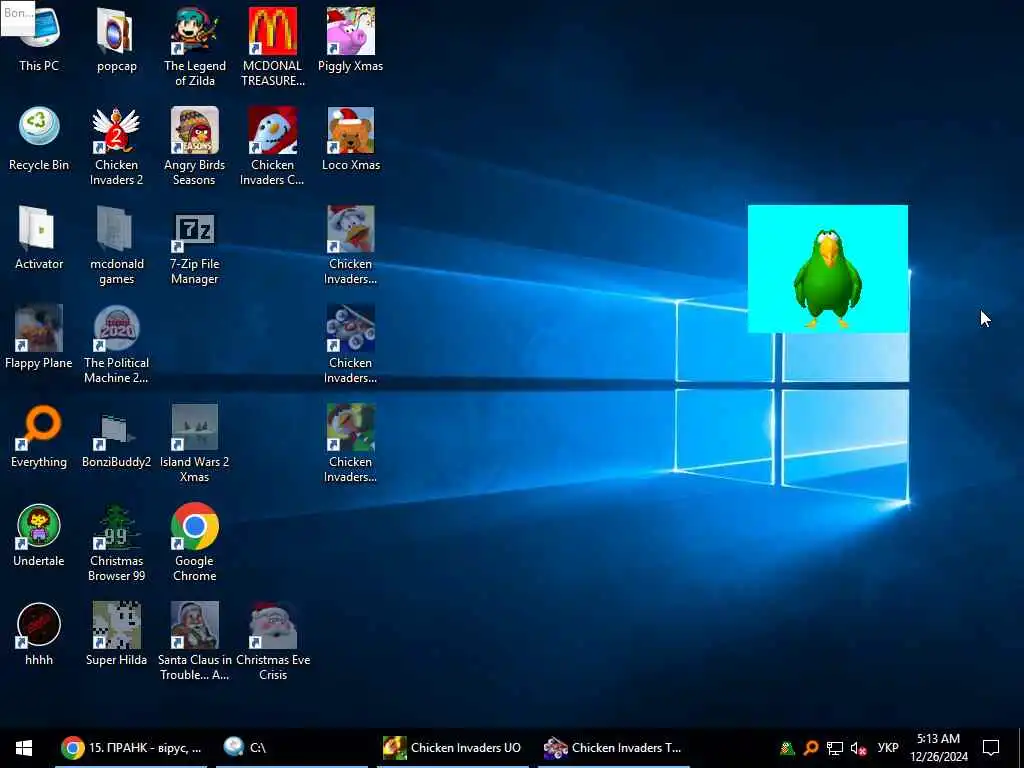Viewport: 1024px width, 768px height.
Task: Open the Windows Start menu
Action: click(24, 748)
